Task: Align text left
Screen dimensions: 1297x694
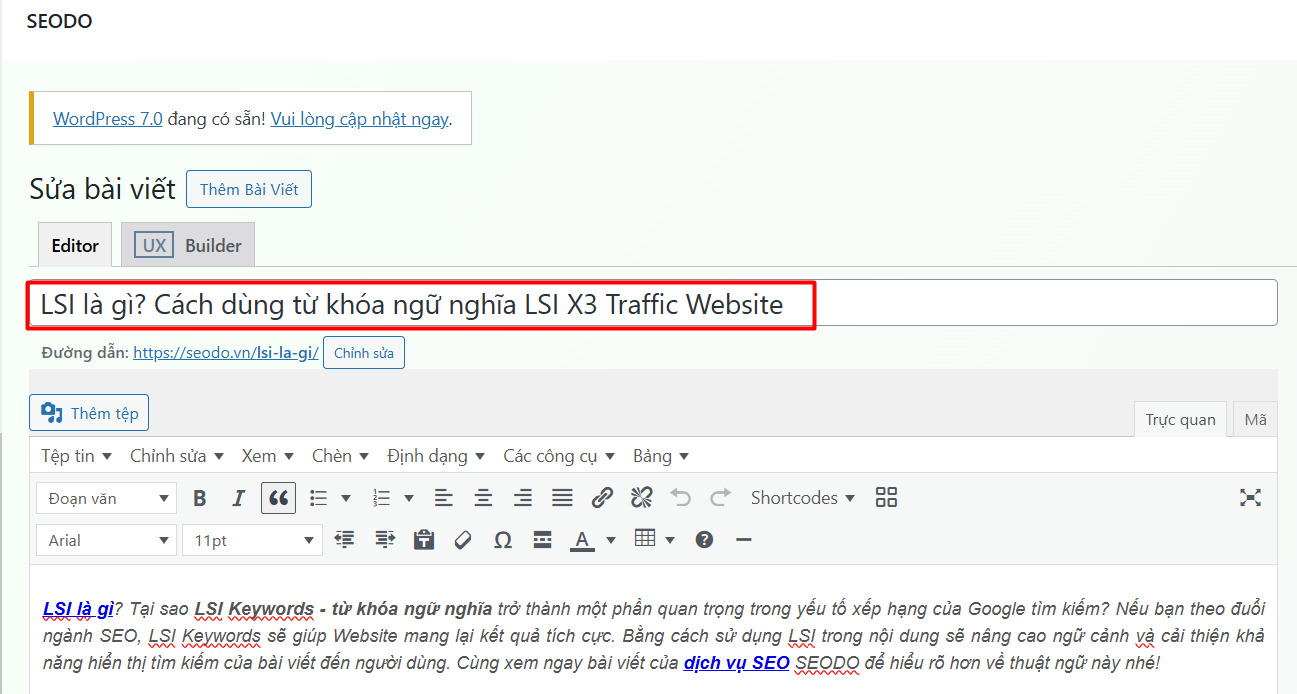Action: click(x=443, y=498)
